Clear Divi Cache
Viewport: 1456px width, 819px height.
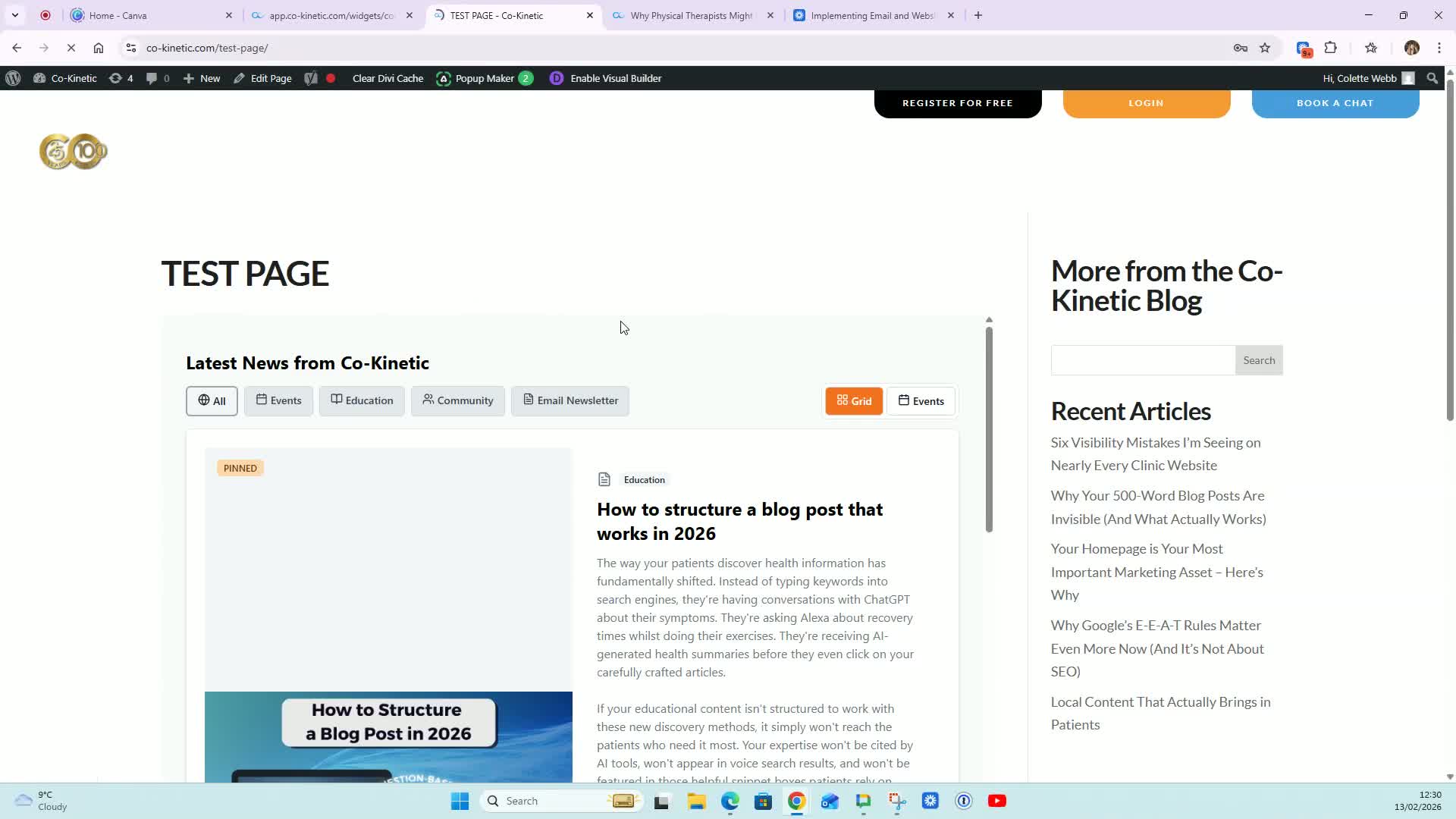pos(388,78)
